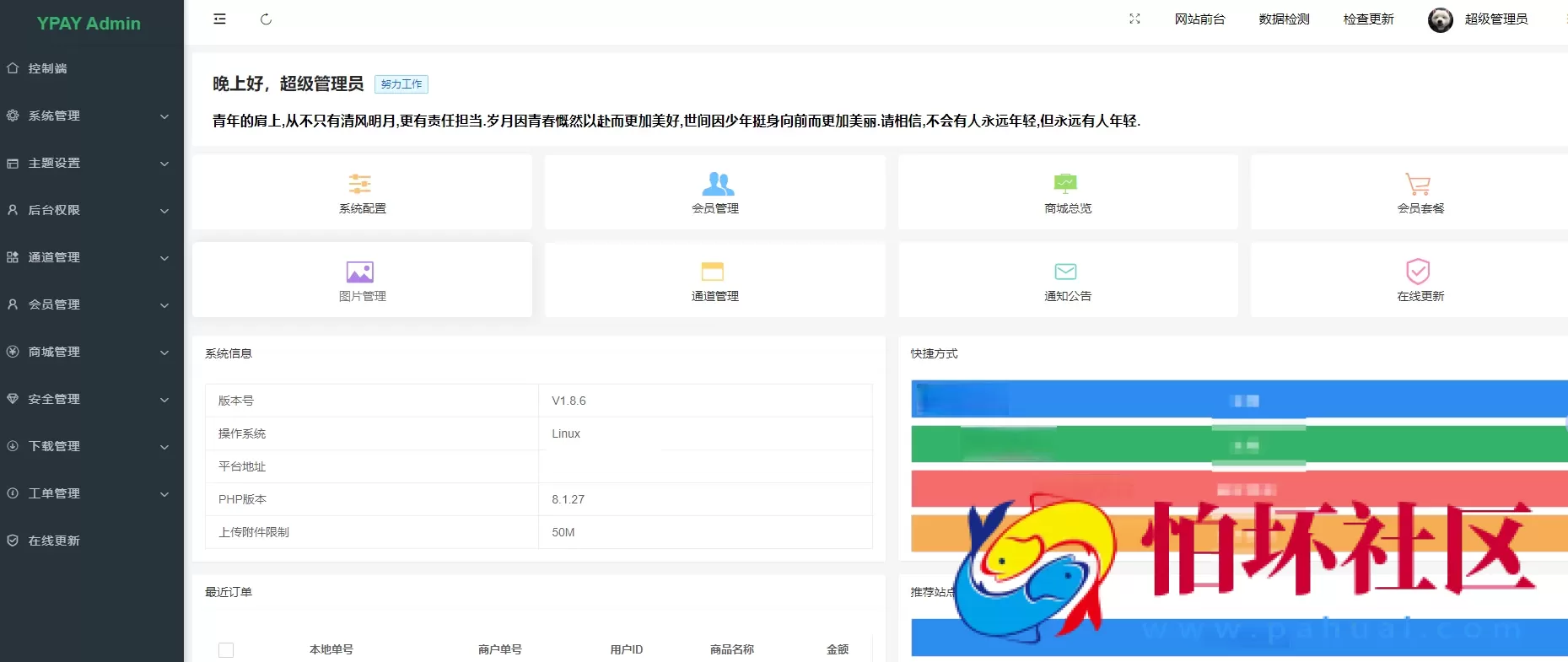Click the gear icon beside 系统管理
The height and width of the screenshot is (662, 1568).
13,115
